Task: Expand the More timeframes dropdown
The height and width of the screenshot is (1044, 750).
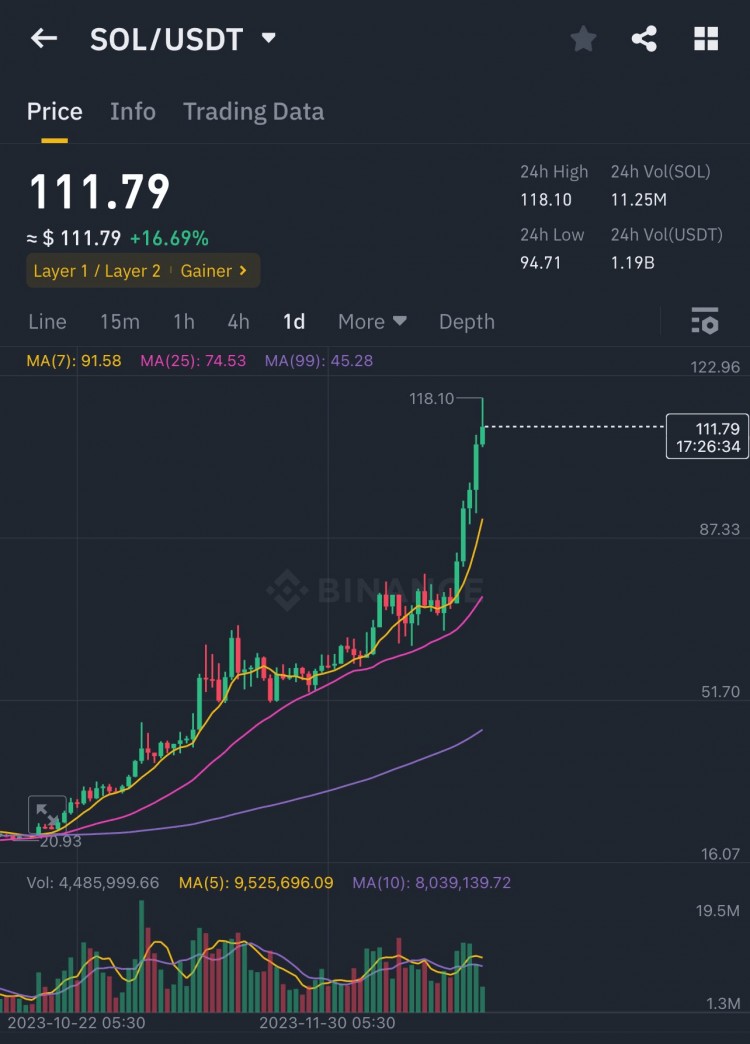Action: pyautogui.click(x=372, y=322)
